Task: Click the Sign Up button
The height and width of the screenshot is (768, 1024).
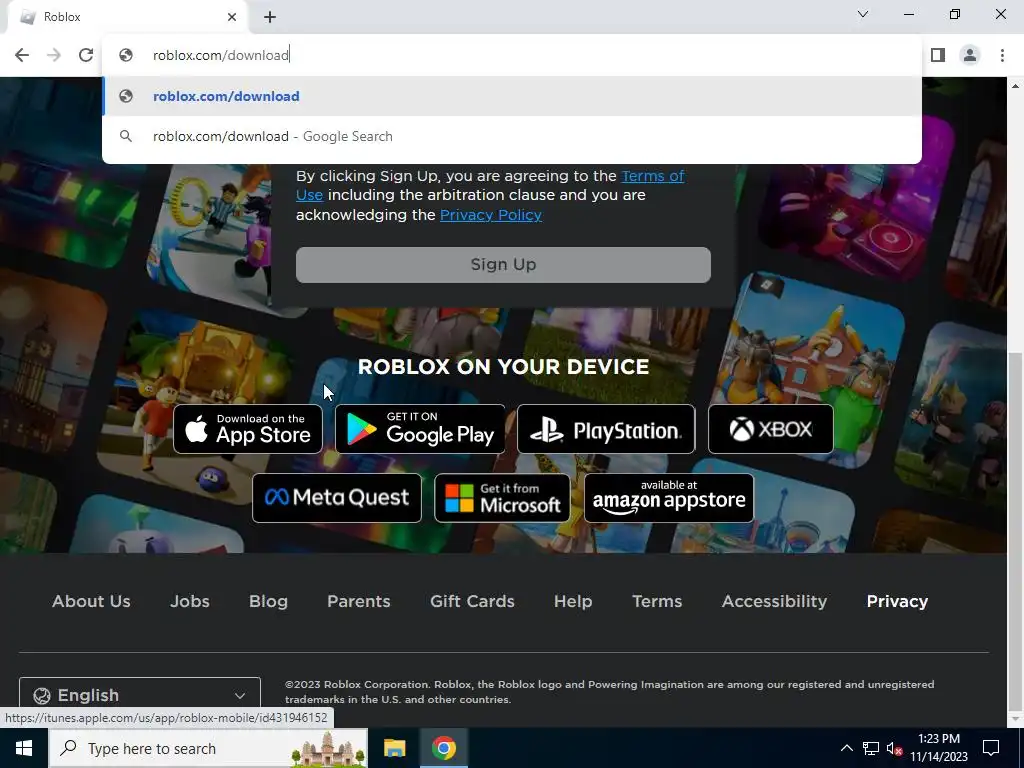Action: (503, 264)
